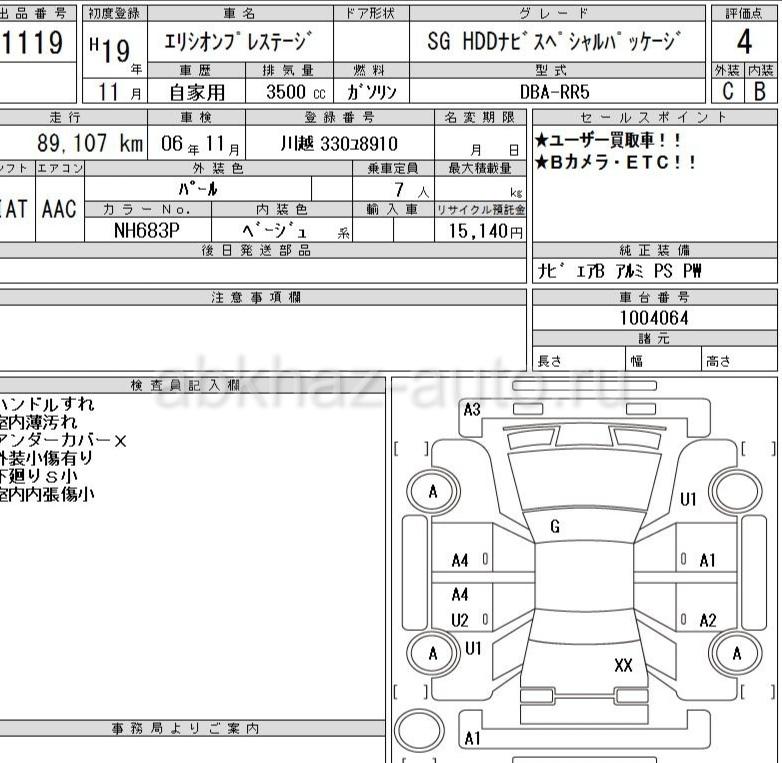
Task: Click the セールスポイント header
Action: [x=654, y=117]
